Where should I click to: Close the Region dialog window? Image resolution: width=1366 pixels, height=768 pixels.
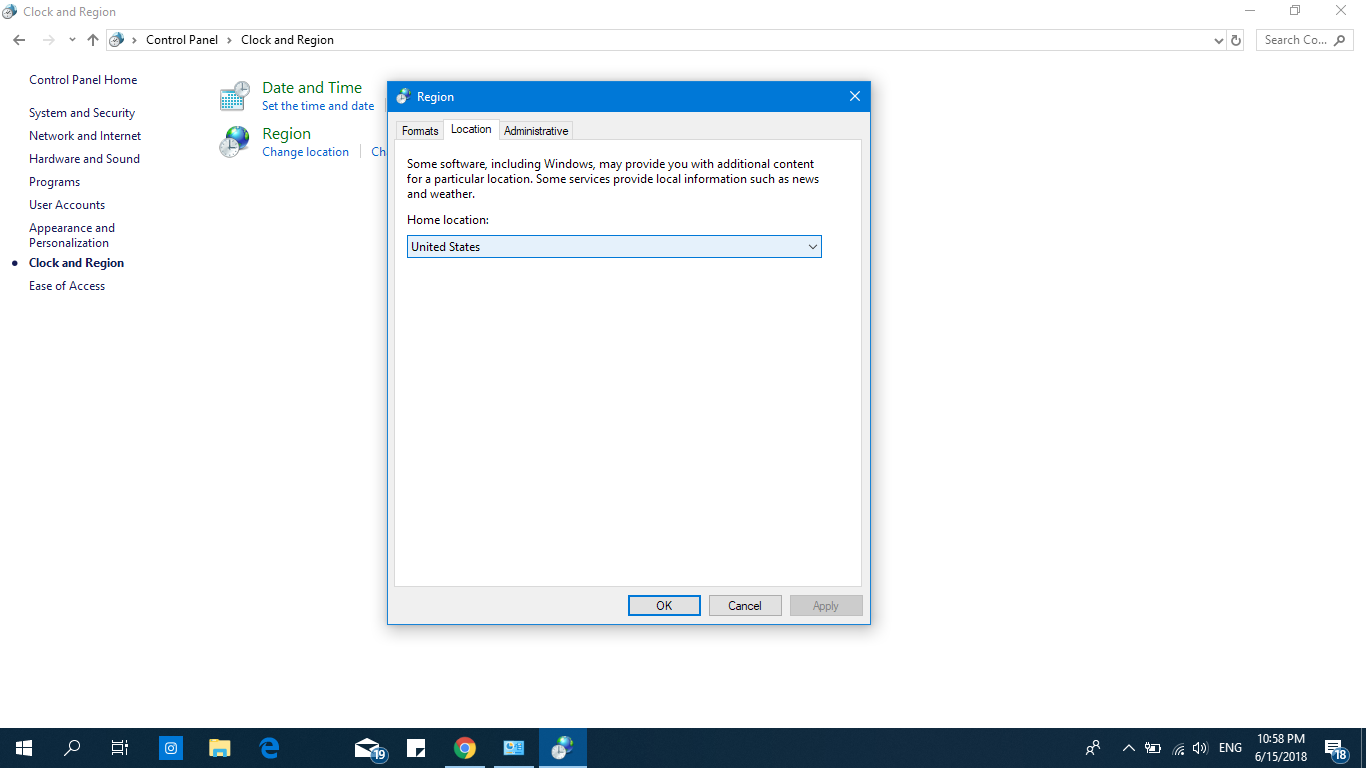[854, 96]
